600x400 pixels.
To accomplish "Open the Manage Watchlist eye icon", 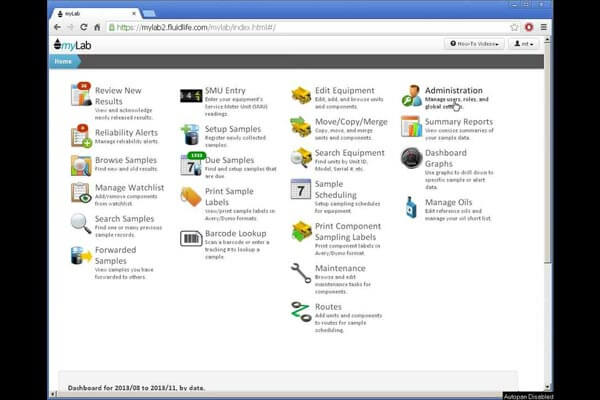I will [x=81, y=193].
